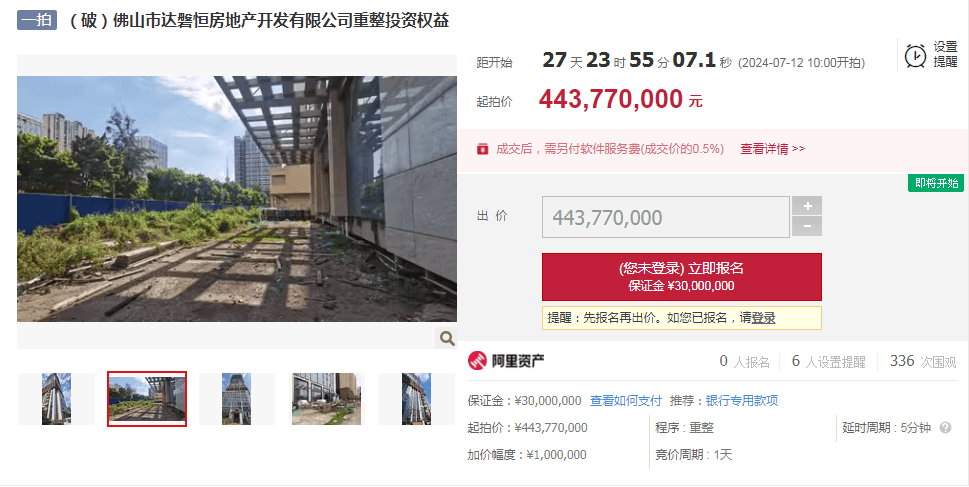This screenshot has width=969, height=487.
Task: Click the alarm clock reminder icon
Action: [x=915, y=56]
